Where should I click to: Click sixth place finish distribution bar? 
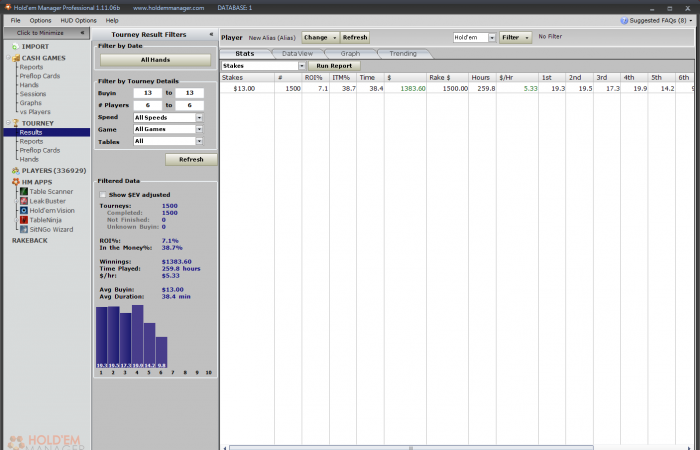[161, 352]
